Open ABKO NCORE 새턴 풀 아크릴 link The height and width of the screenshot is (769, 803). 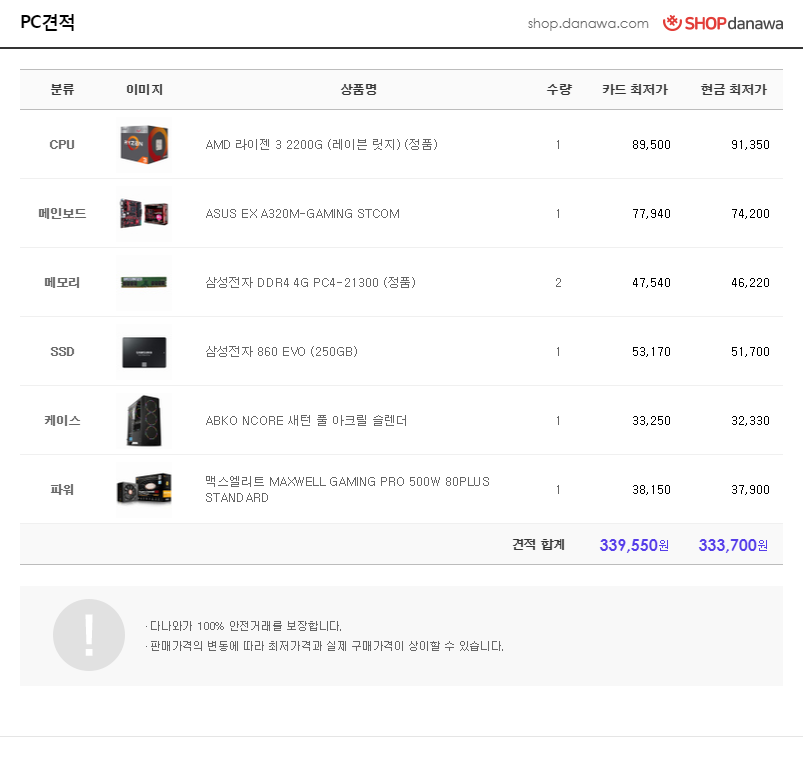306,421
